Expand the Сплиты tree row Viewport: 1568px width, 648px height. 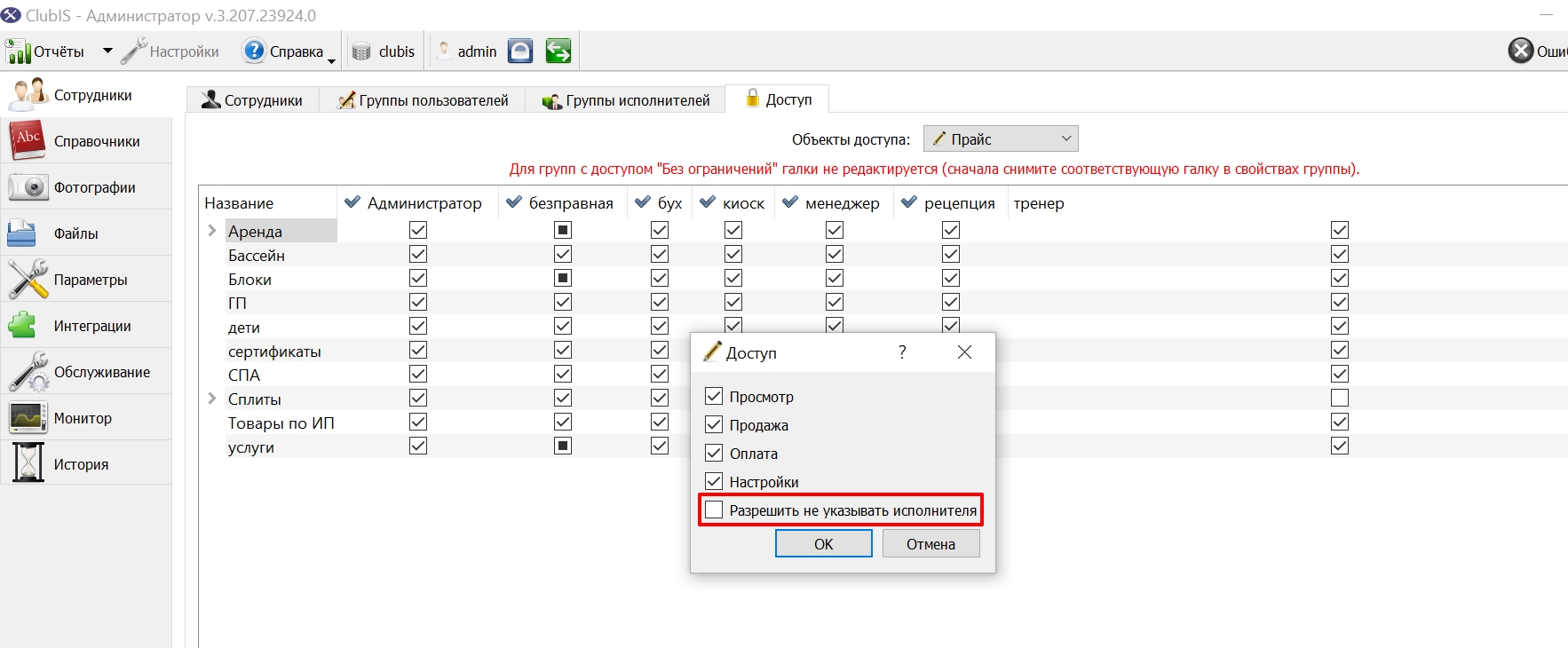(212, 399)
